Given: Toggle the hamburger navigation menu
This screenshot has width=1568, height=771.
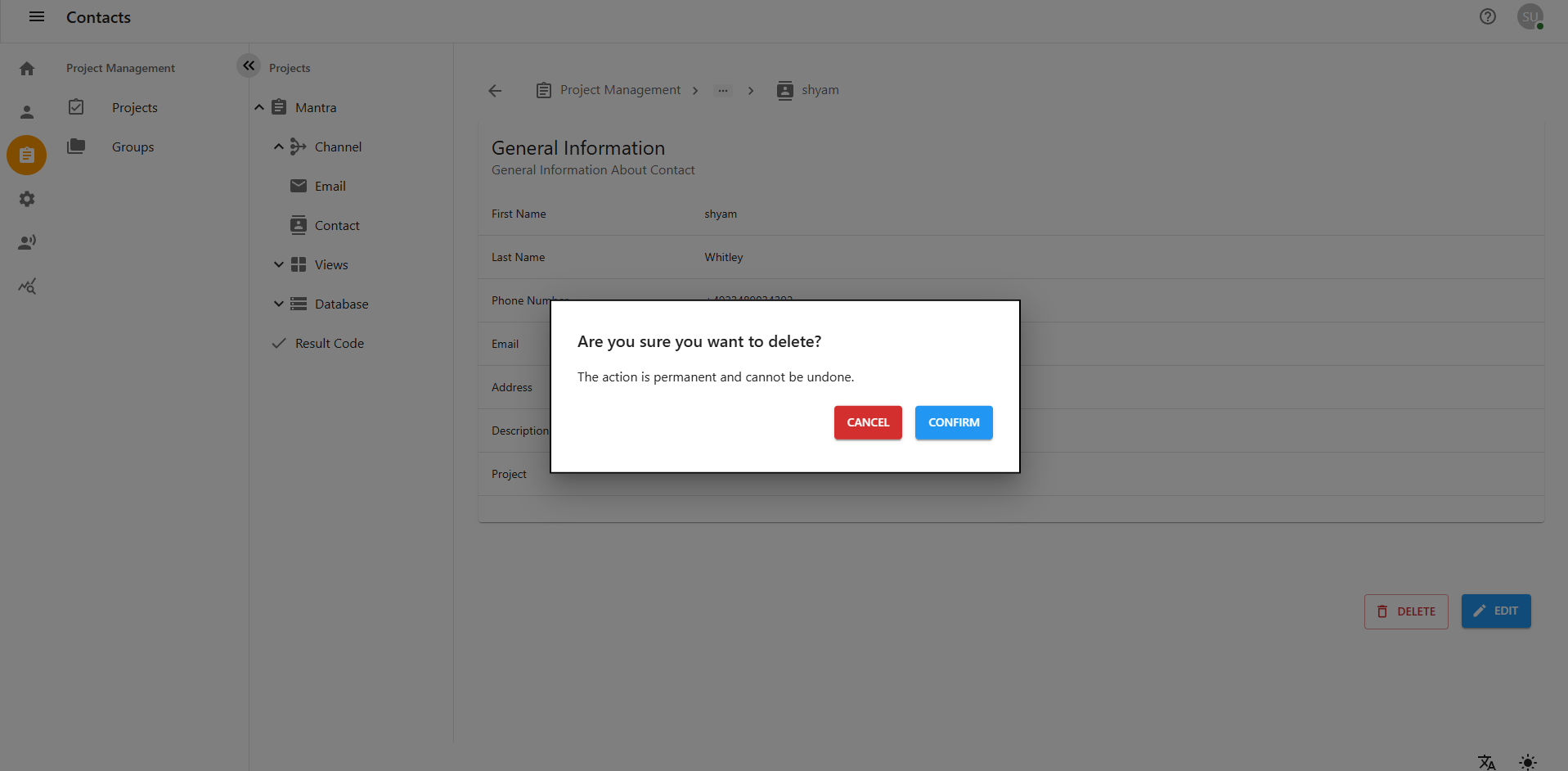Looking at the screenshot, I should pyautogui.click(x=36, y=16).
